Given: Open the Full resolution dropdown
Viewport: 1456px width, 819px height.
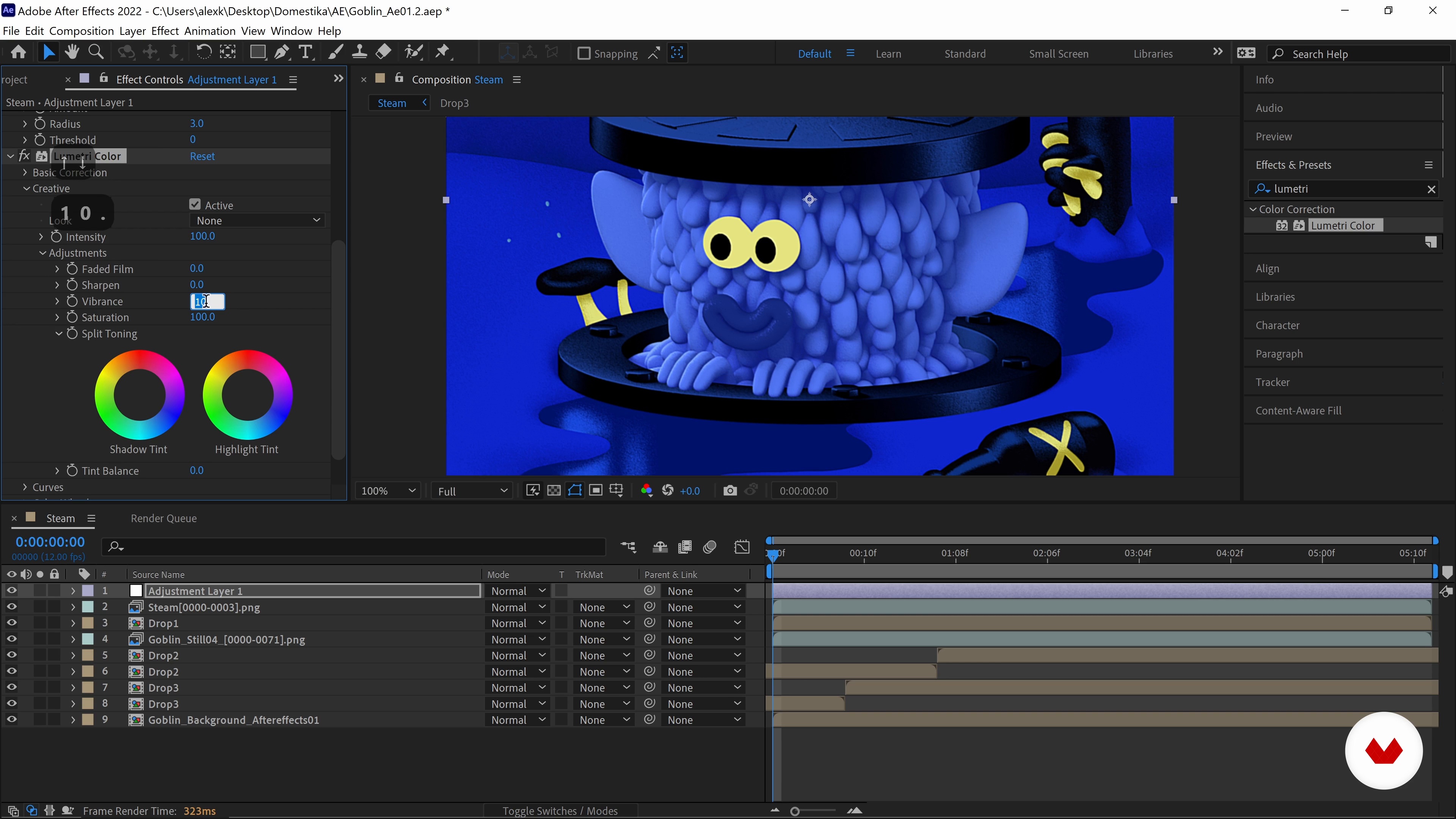Looking at the screenshot, I should tap(472, 491).
